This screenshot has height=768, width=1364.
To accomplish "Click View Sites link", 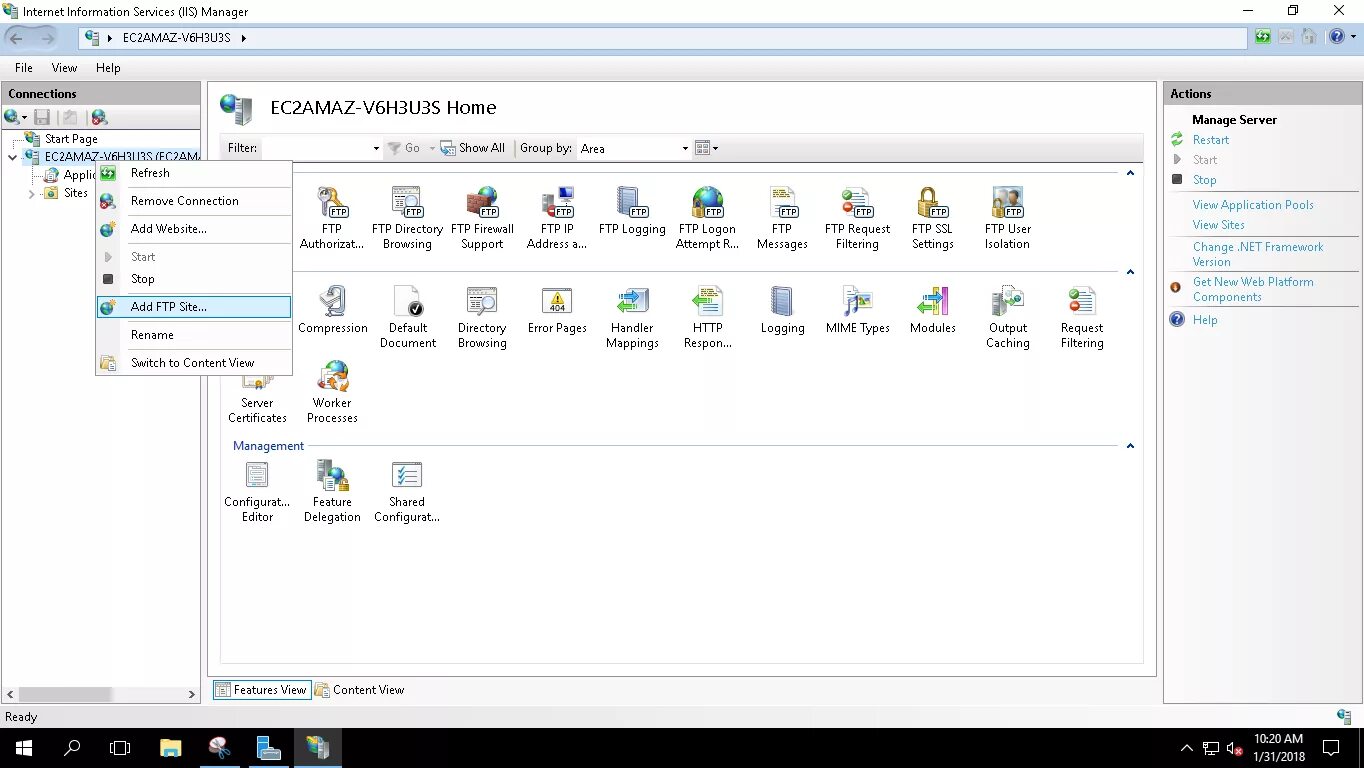I will (1218, 225).
